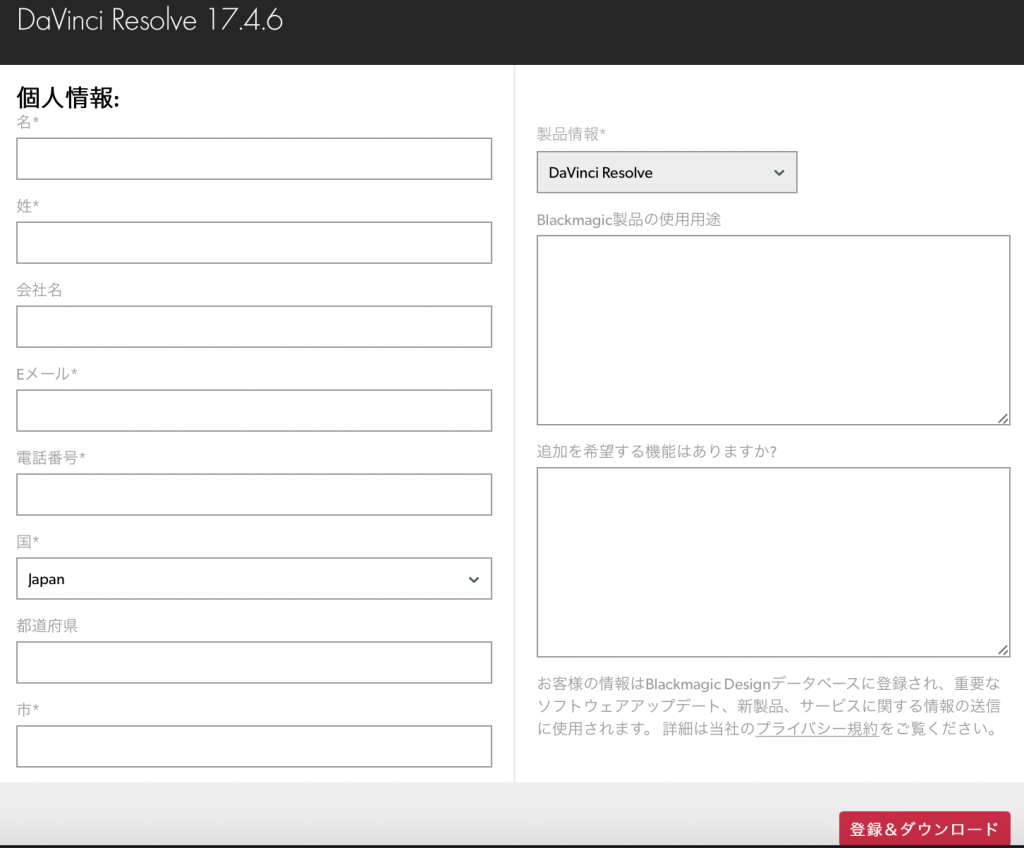Open the 製品情報 product dropdown

pyautogui.click(x=666, y=172)
